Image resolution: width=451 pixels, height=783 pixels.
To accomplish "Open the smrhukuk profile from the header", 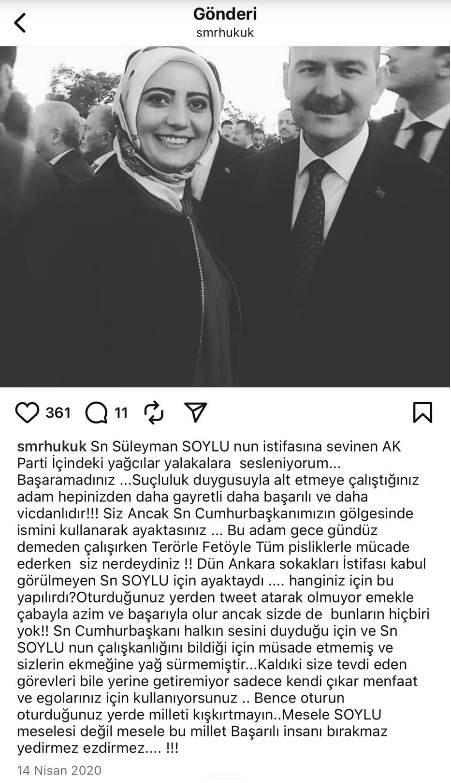I will 225,32.
